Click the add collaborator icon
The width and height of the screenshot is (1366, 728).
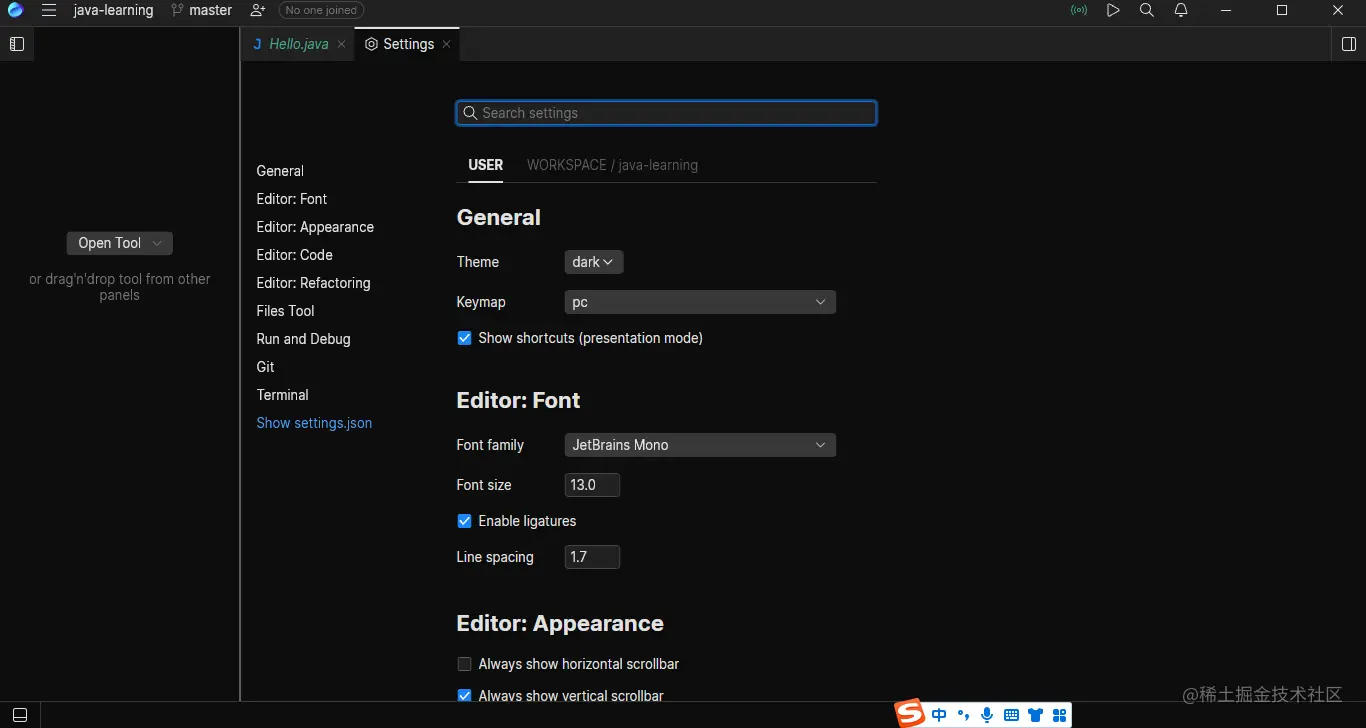tap(258, 10)
